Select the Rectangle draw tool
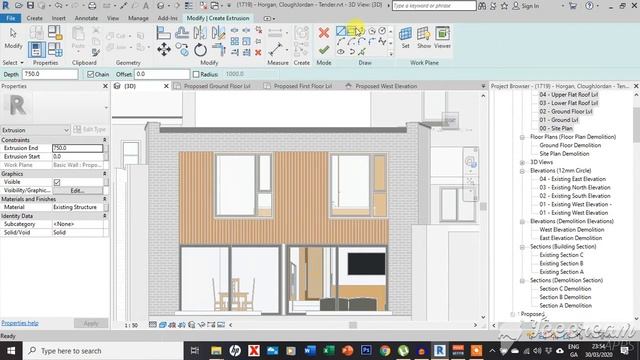This screenshot has height=360, width=640. [x=351, y=31]
